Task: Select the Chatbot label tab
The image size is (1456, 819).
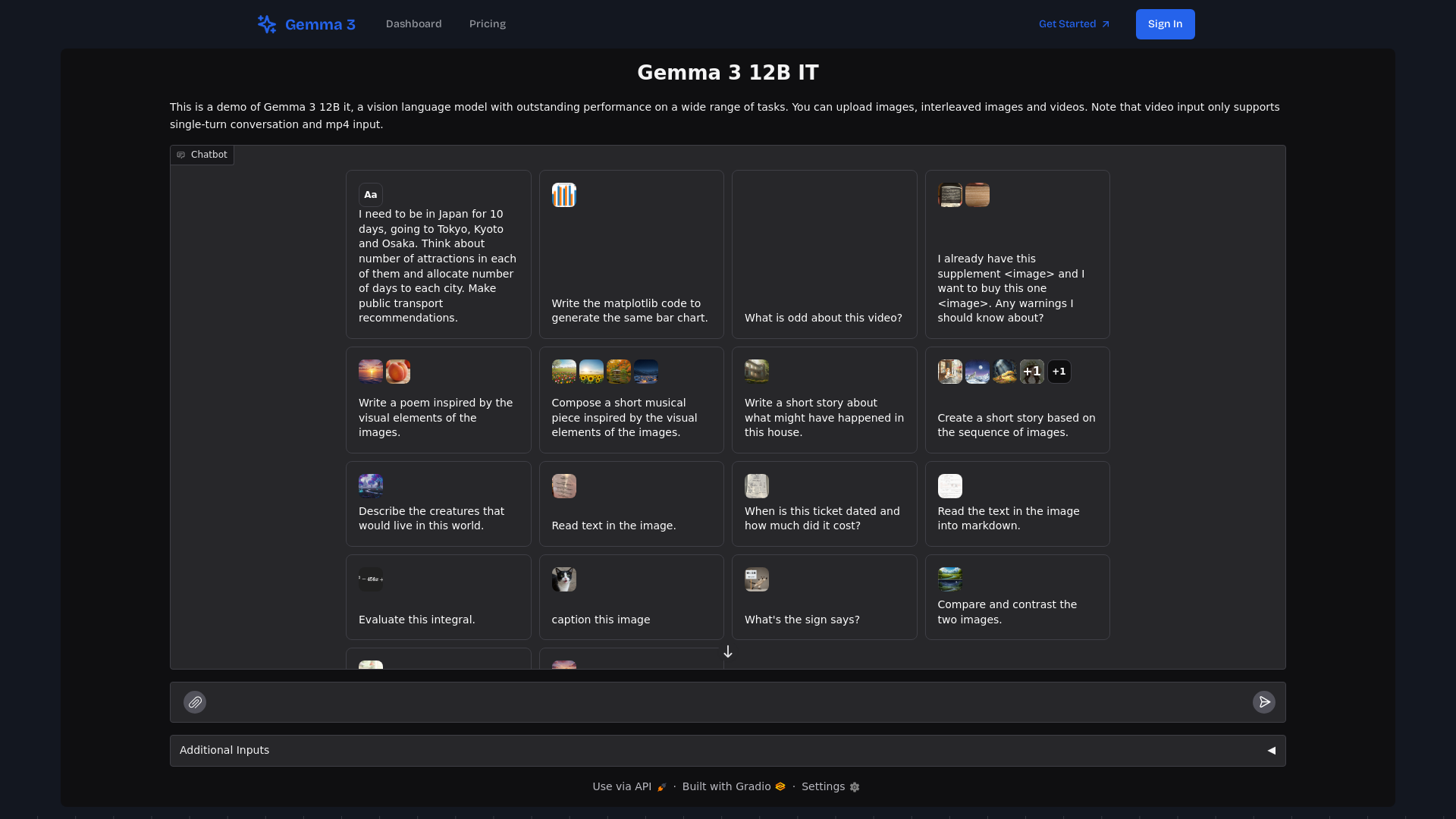Action: tap(202, 155)
